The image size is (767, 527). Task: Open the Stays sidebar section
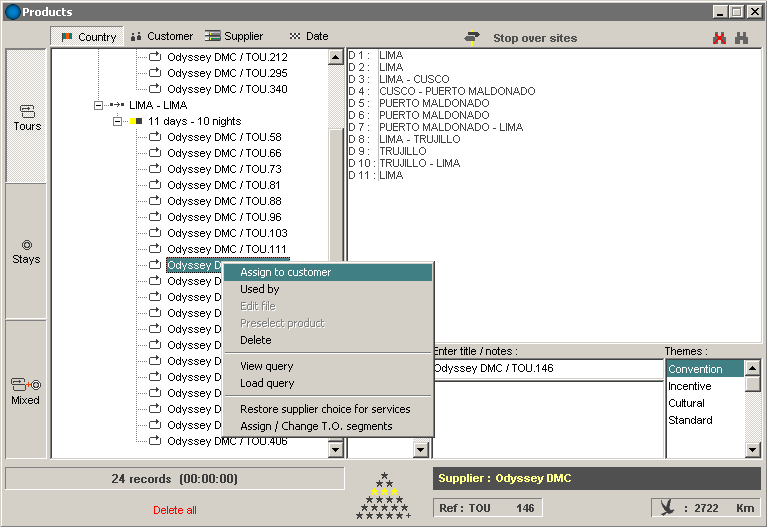27,251
